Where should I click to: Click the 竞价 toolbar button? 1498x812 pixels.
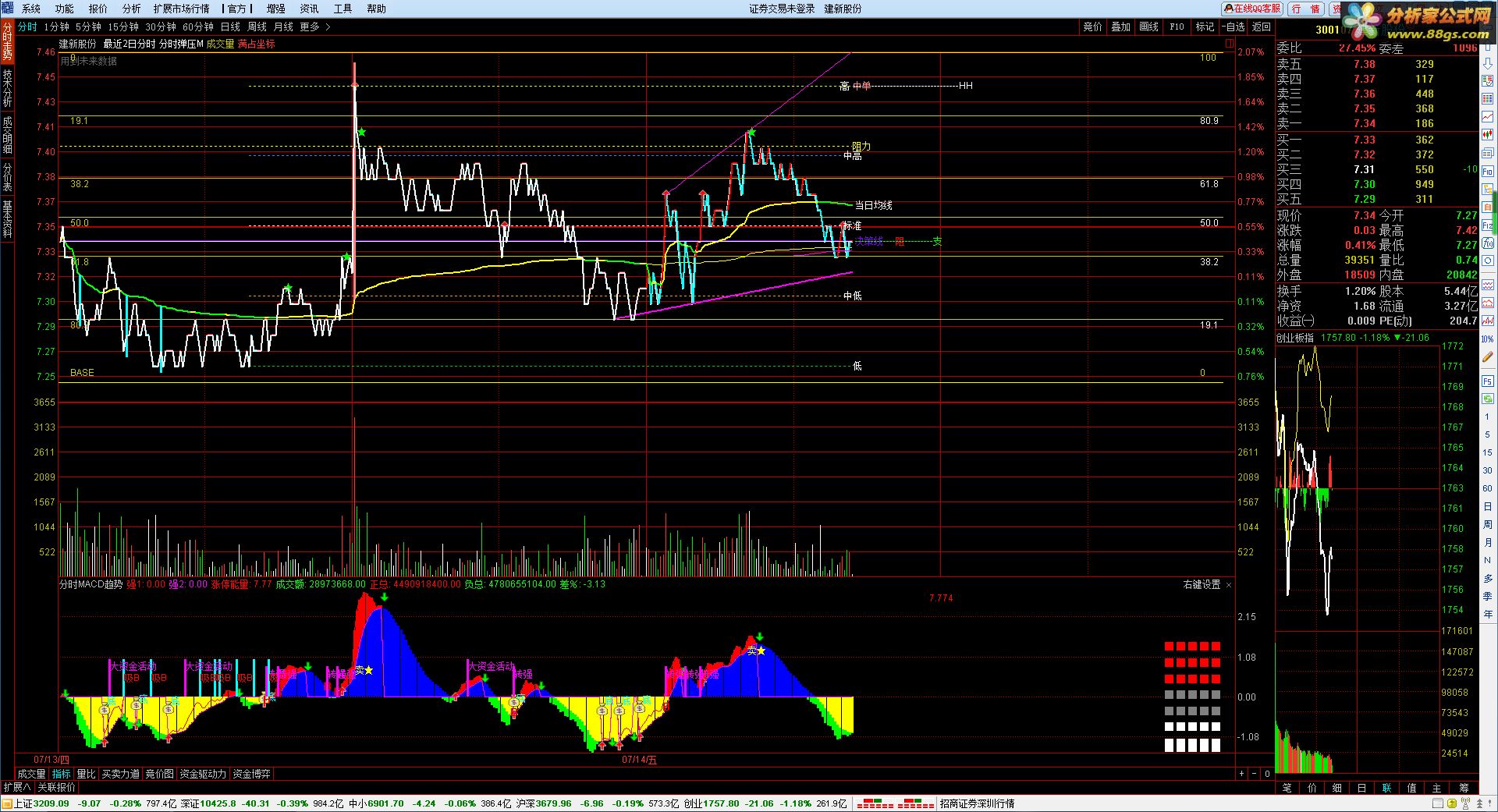1092,27
